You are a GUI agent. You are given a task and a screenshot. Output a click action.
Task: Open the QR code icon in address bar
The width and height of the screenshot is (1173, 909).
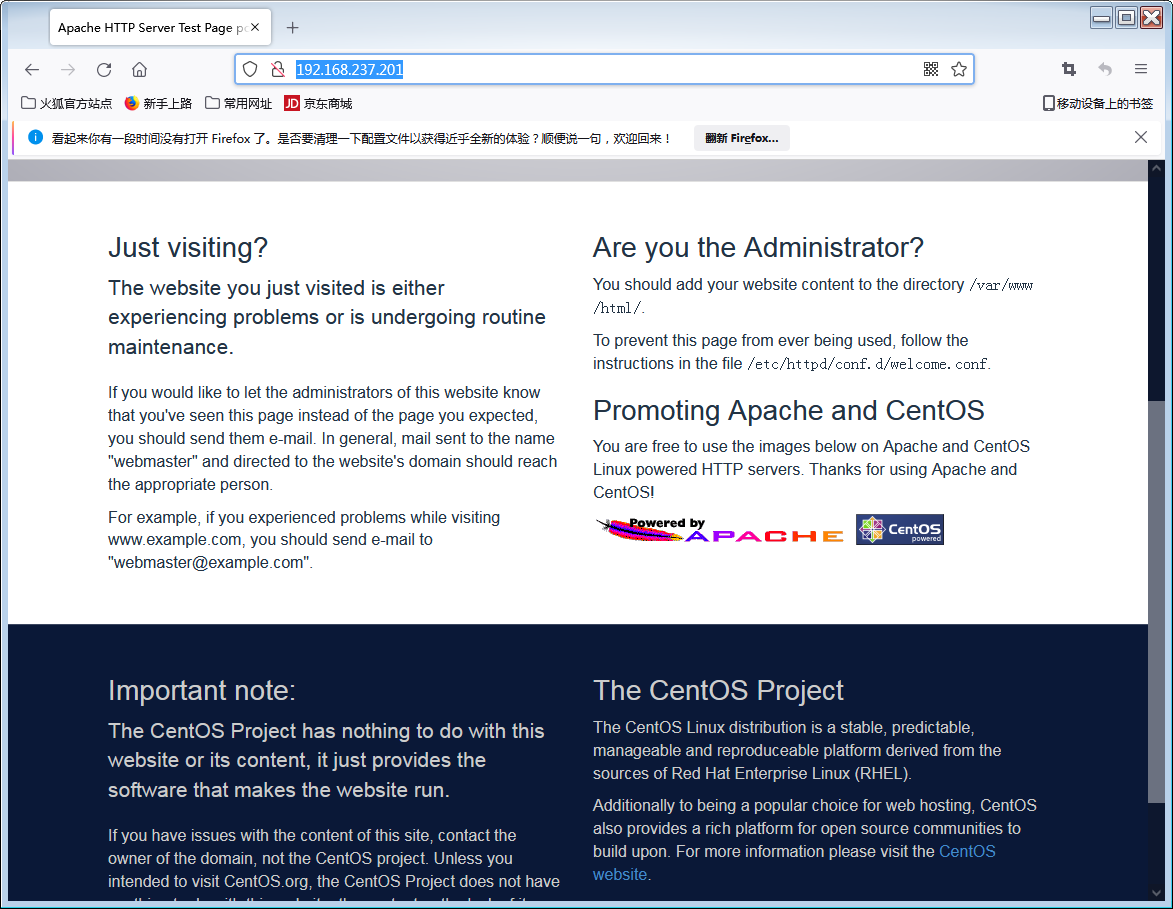click(x=931, y=70)
